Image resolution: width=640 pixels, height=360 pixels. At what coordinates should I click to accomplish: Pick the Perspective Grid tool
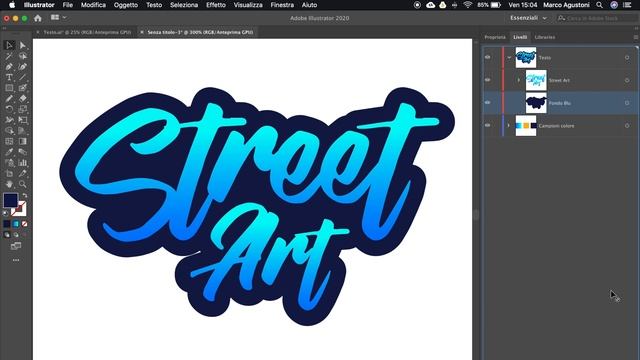(x=22, y=131)
